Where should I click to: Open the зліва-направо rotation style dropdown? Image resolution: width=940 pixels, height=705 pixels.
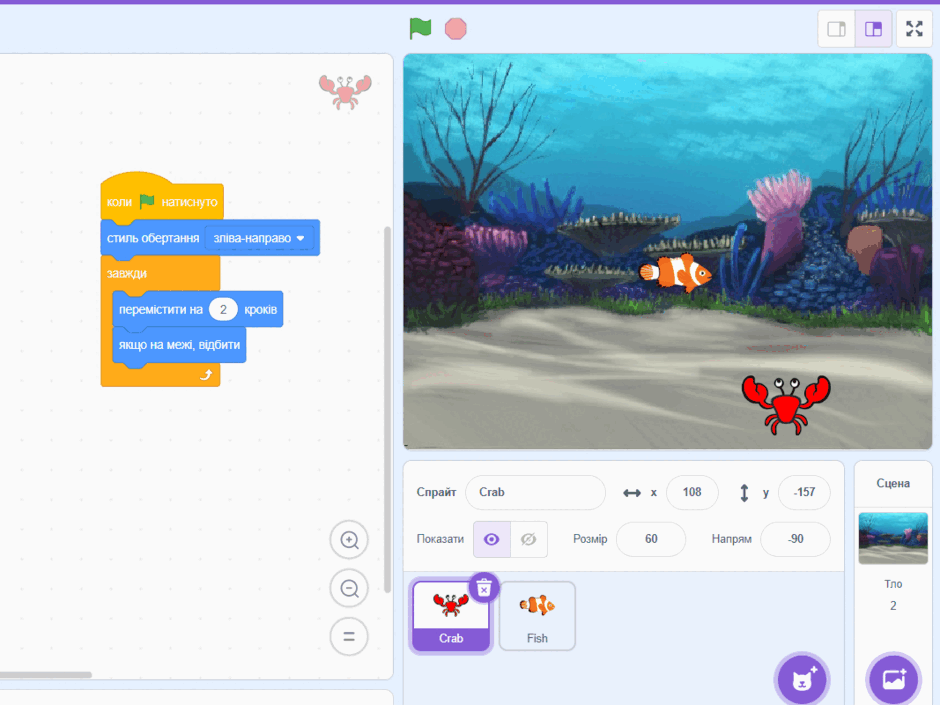(259, 238)
